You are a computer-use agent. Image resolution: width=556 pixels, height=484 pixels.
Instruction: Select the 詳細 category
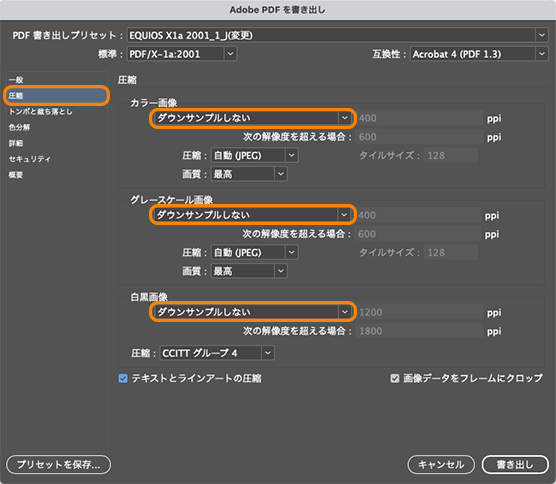[56, 143]
